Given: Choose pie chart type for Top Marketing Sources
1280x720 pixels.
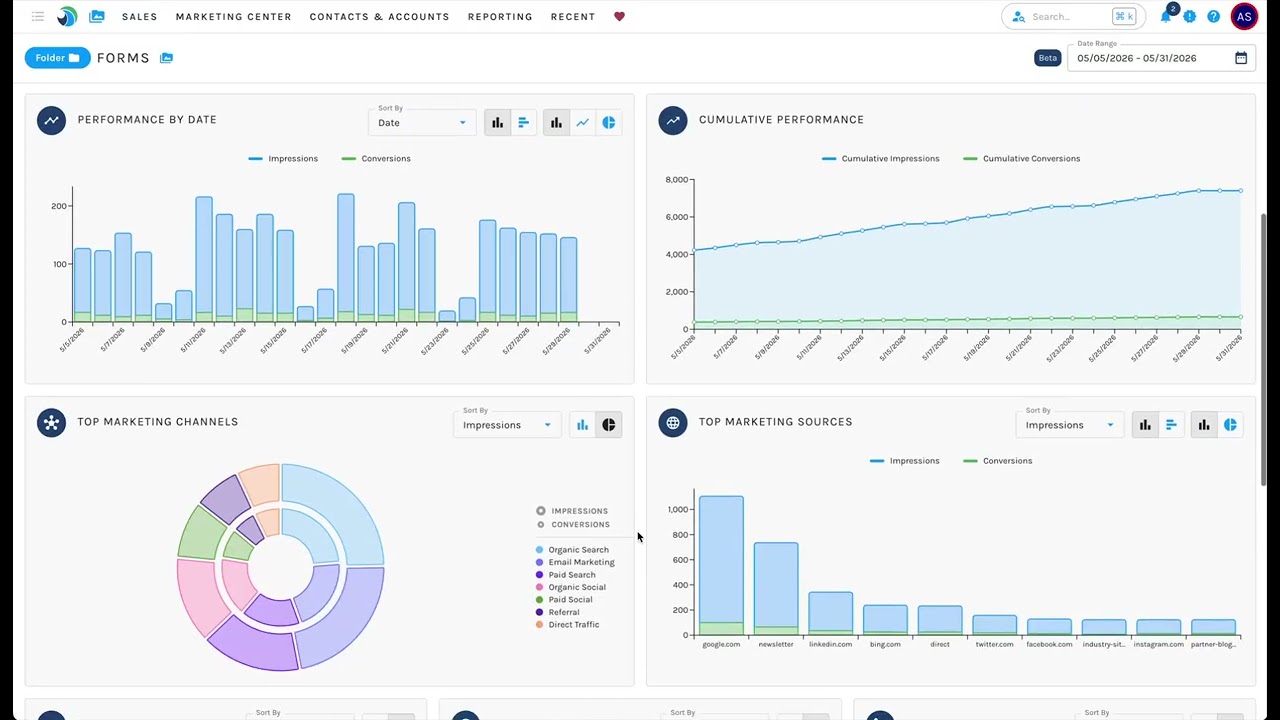Looking at the screenshot, I should click(1230, 425).
